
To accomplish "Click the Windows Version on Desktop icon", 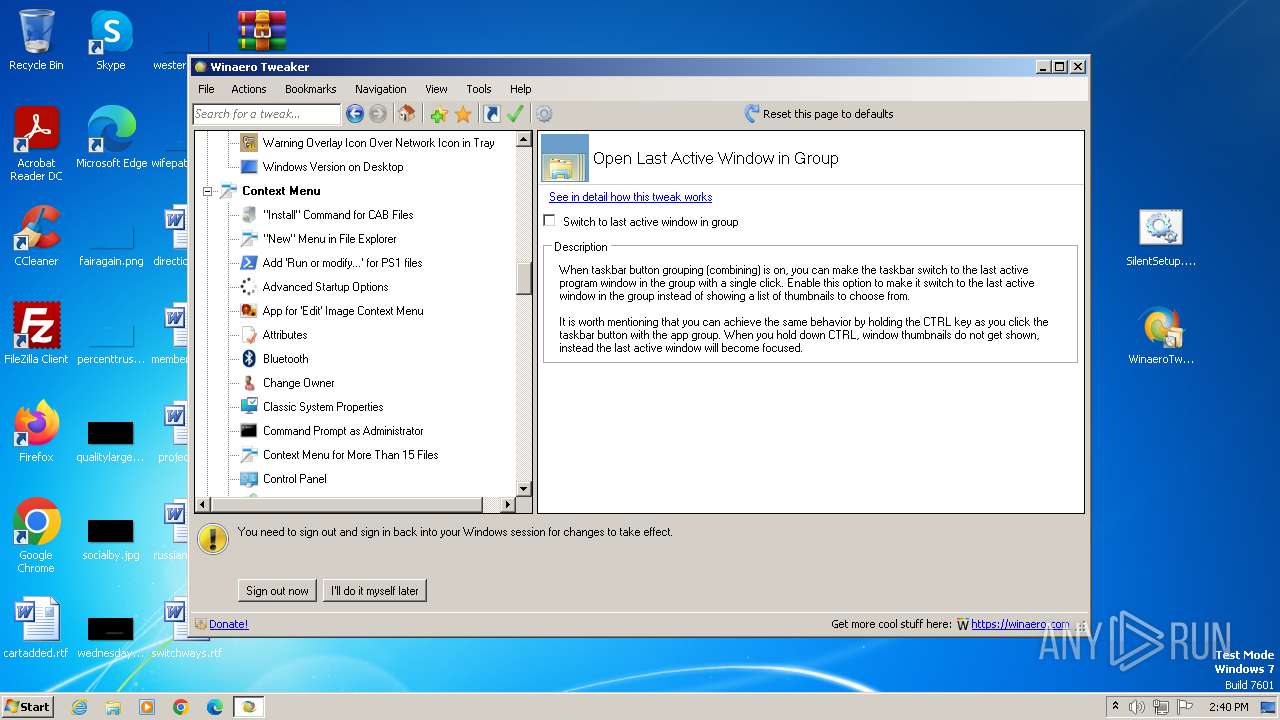I will 249,167.
